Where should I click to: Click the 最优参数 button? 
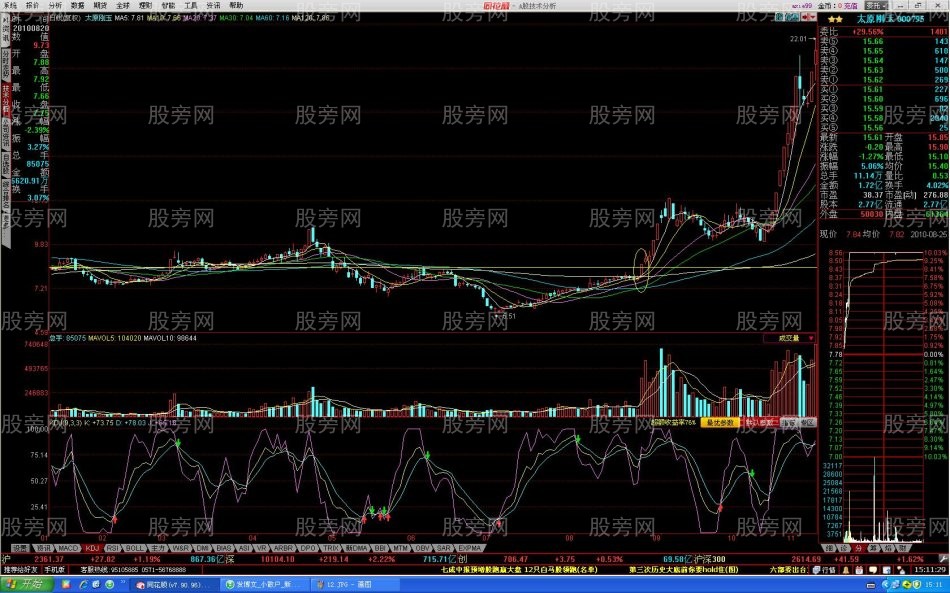(x=720, y=422)
